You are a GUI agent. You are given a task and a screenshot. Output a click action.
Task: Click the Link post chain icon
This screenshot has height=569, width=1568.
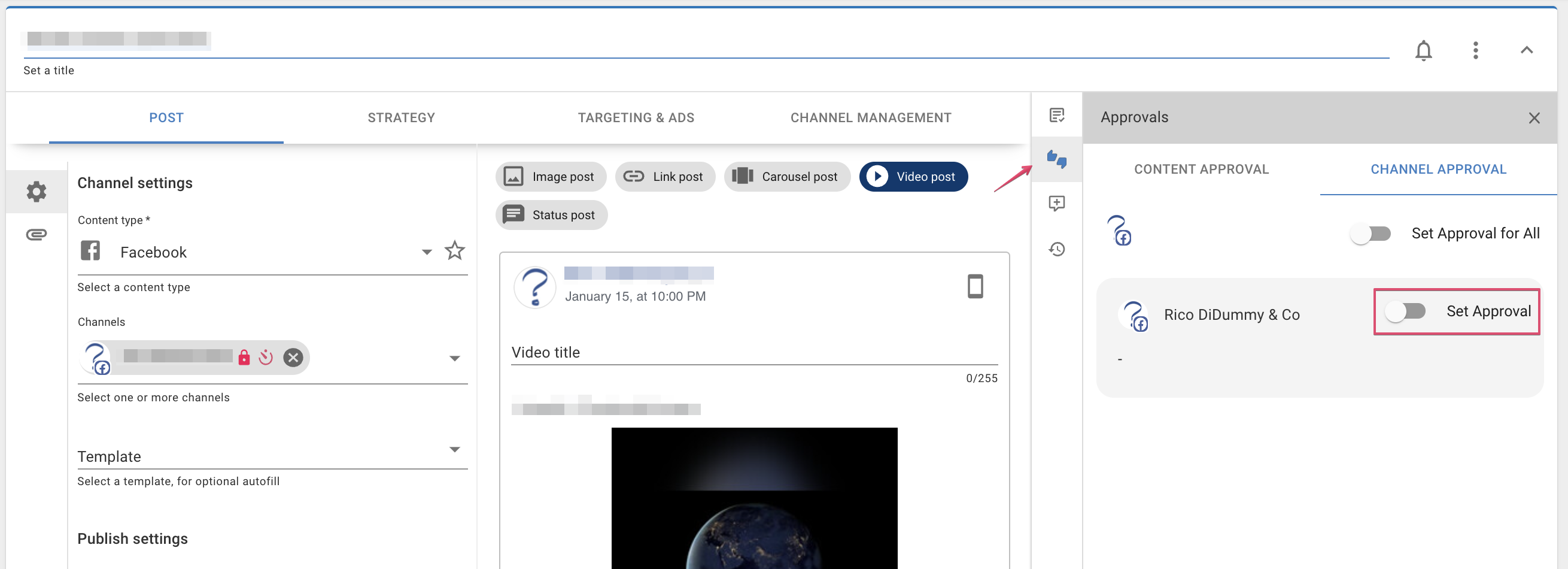[x=633, y=177]
